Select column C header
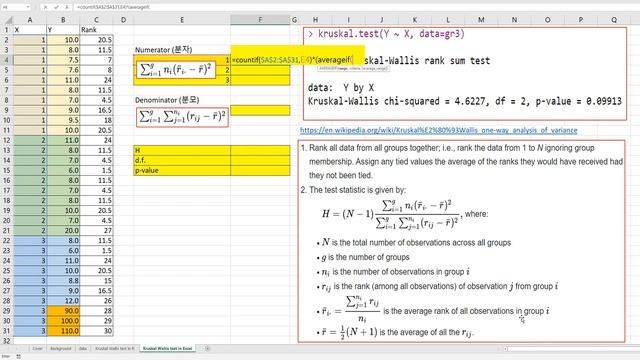The width and height of the screenshot is (640, 360). coord(96,20)
